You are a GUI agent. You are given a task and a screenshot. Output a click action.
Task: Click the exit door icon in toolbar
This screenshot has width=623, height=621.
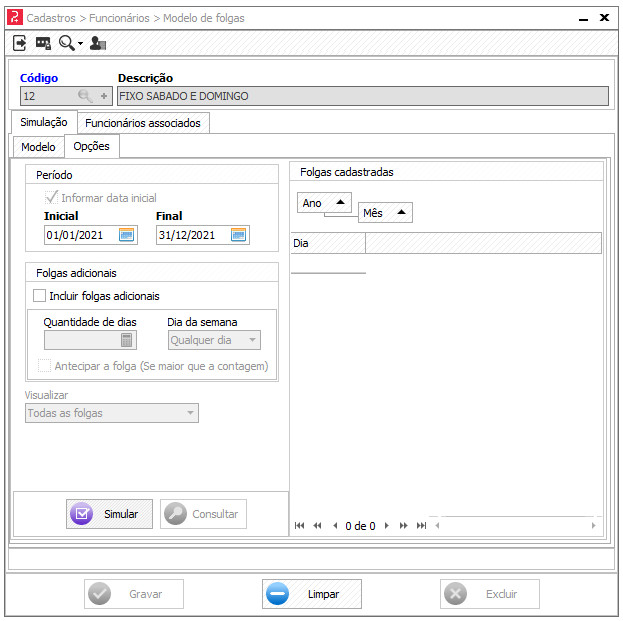point(19,43)
